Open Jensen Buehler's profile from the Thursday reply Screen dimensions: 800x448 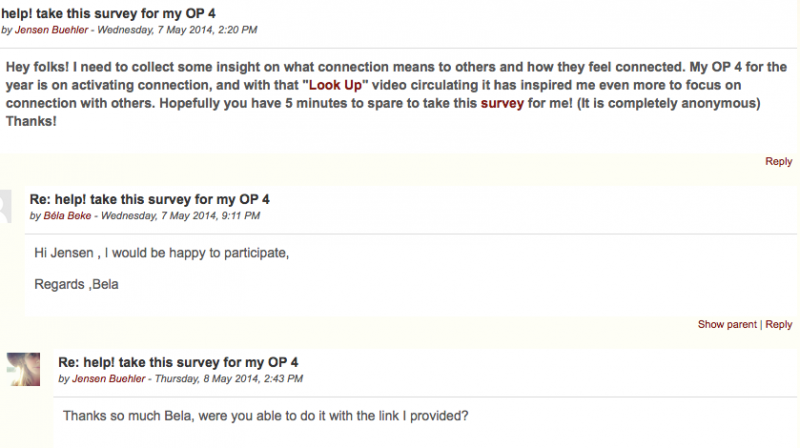tap(103, 379)
